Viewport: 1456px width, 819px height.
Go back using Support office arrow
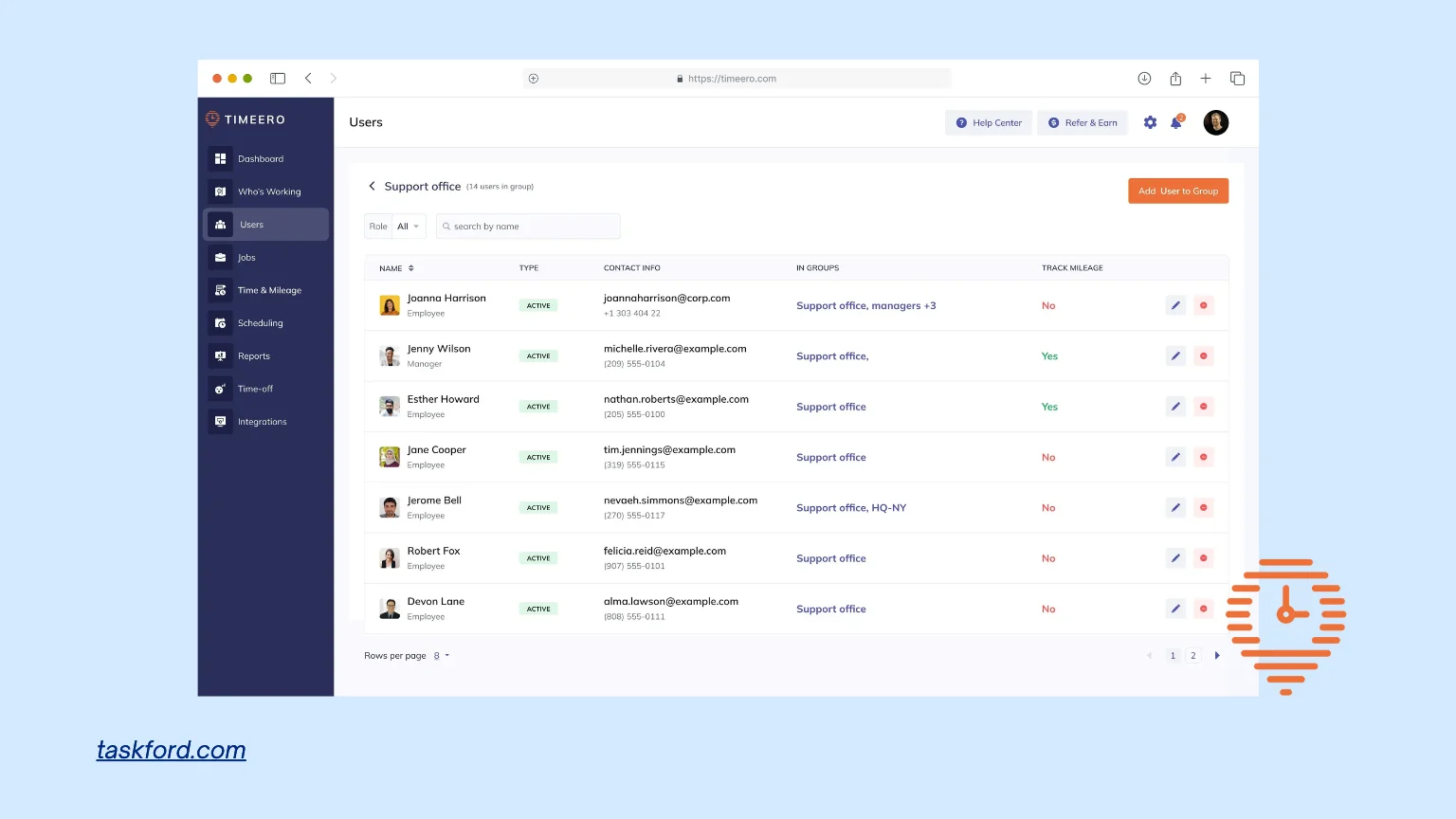372,187
